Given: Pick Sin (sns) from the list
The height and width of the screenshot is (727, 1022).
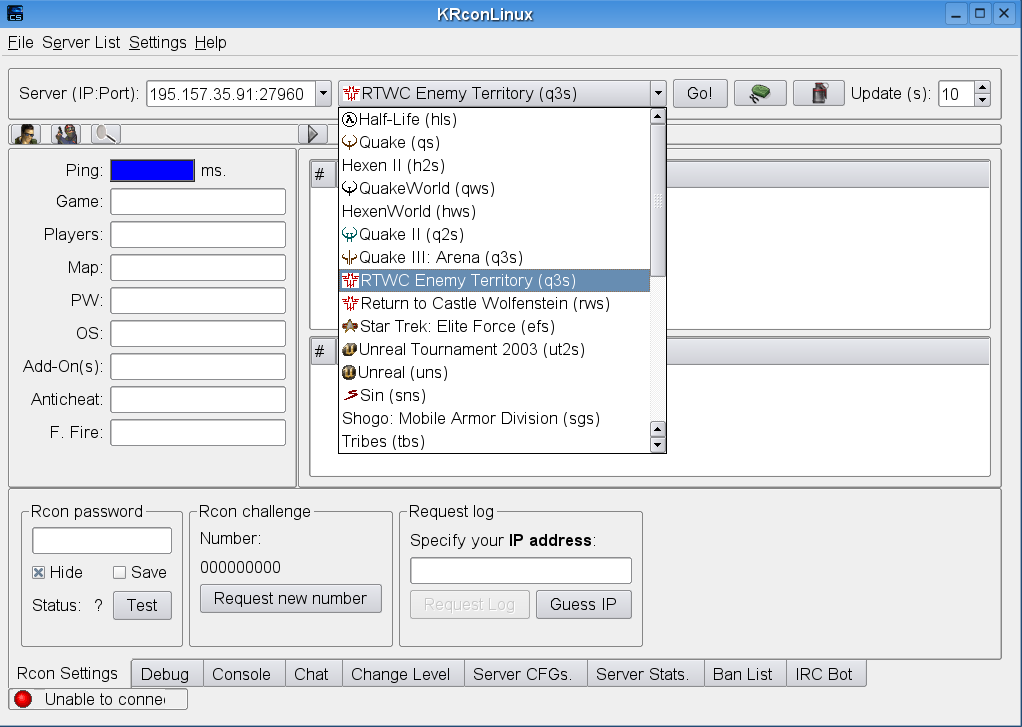Looking at the screenshot, I should pyautogui.click(x=494, y=395).
